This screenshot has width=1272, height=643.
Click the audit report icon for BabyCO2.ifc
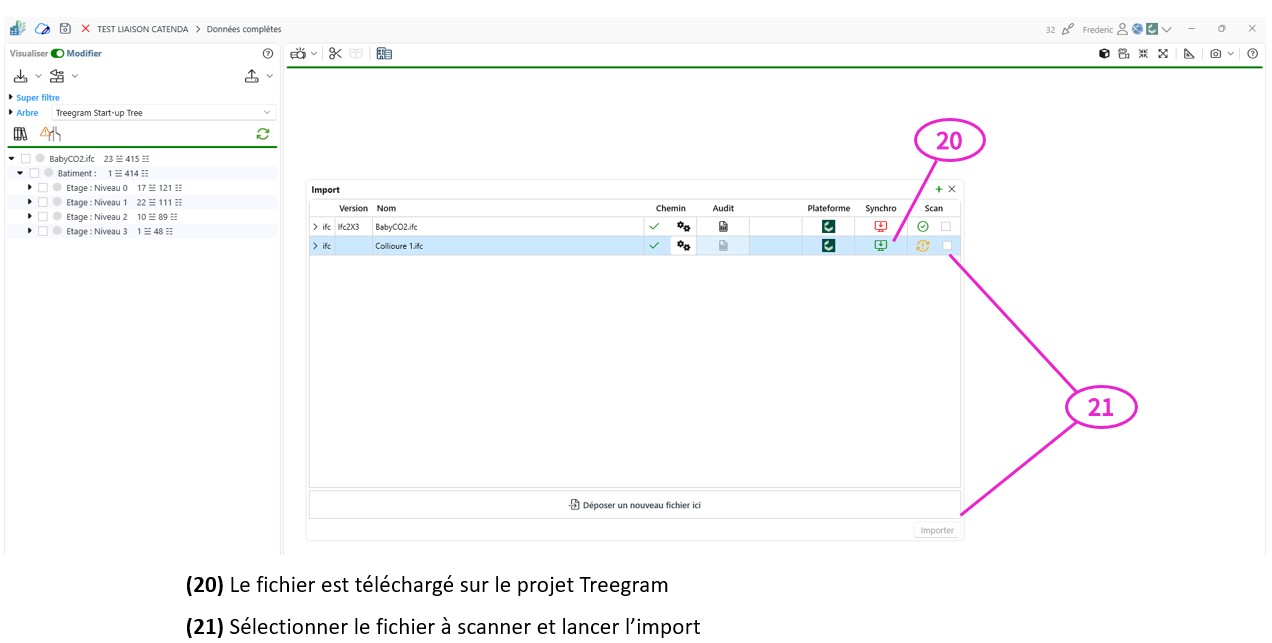click(x=723, y=227)
